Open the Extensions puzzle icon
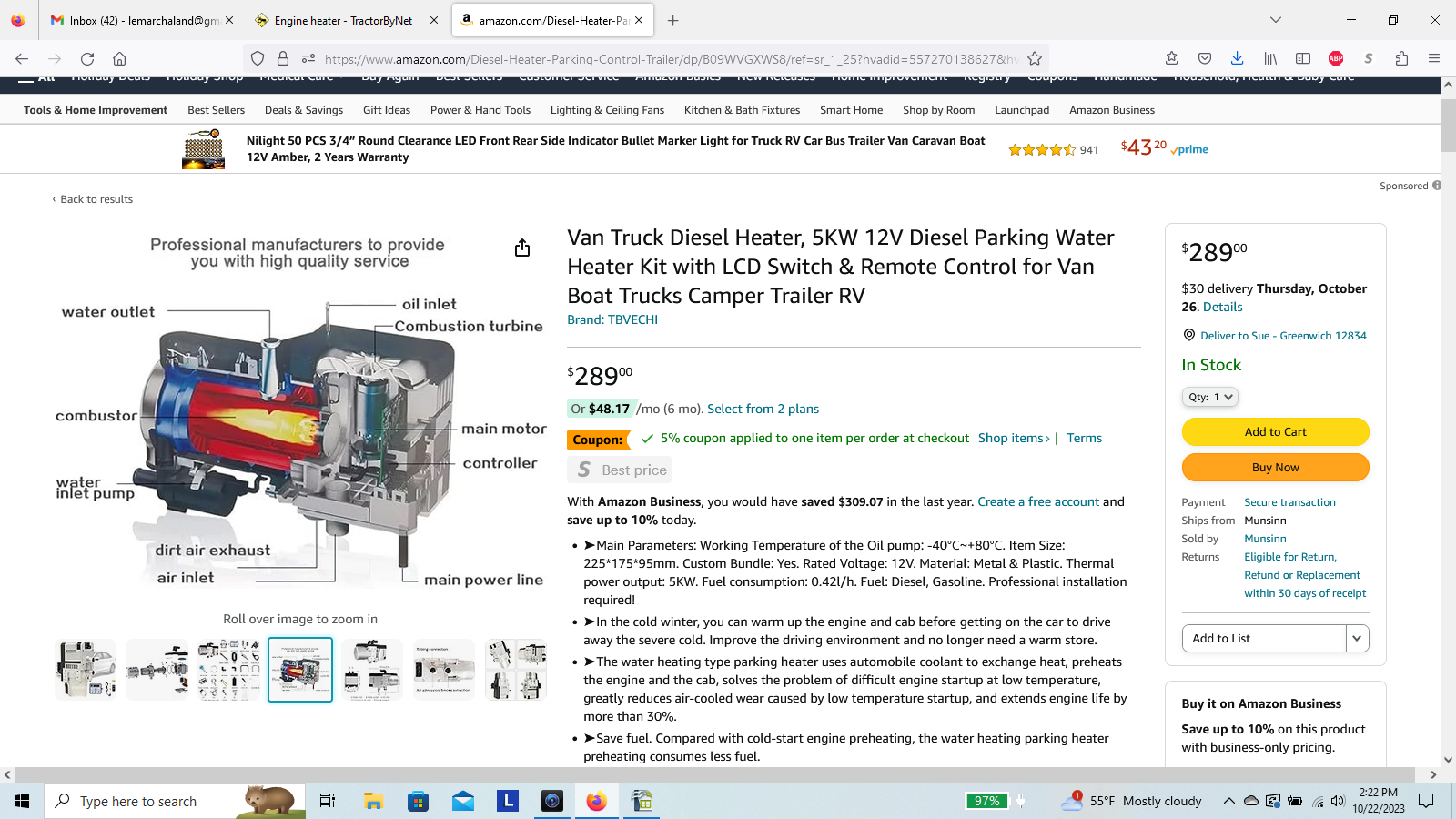 pyautogui.click(x=1401, y=58)
